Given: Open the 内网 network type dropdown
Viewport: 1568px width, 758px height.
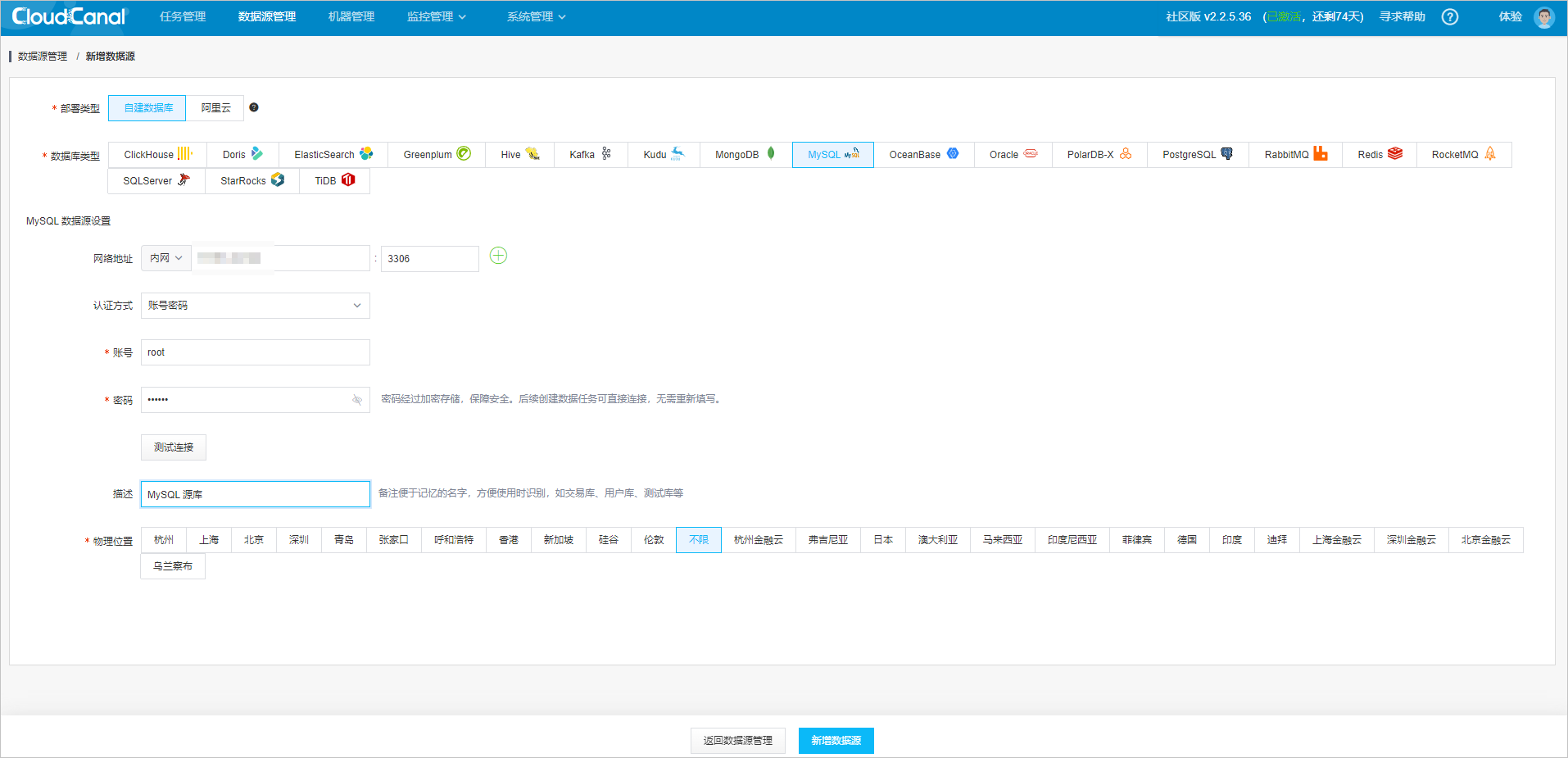Looking at the screenshot, I should 165,257.
